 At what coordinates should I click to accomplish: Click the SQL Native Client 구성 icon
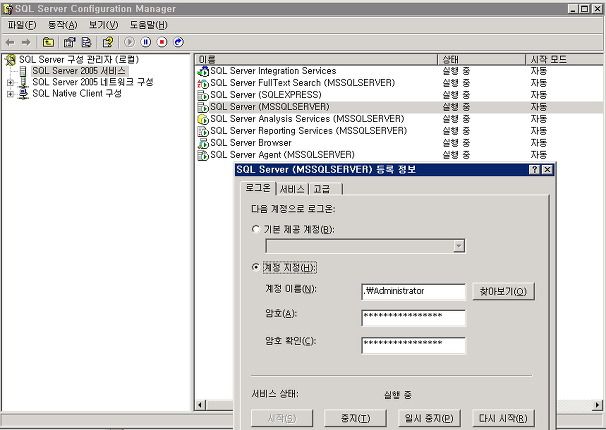click(x=24, y=93)
